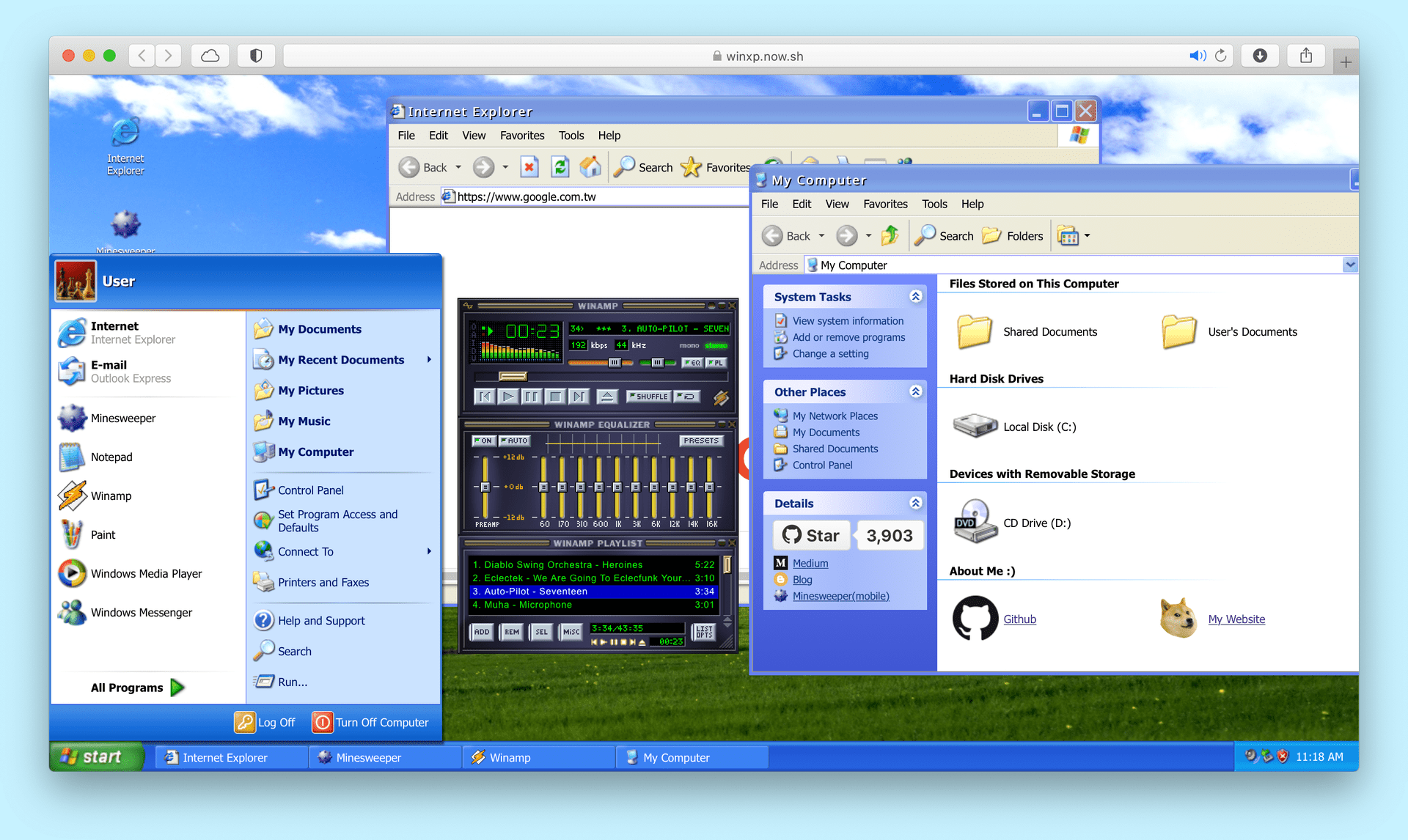Toggle Winamp SHUFFLE mode
Viewport: 1408px width, 840px height.
(x=648, y=397)
